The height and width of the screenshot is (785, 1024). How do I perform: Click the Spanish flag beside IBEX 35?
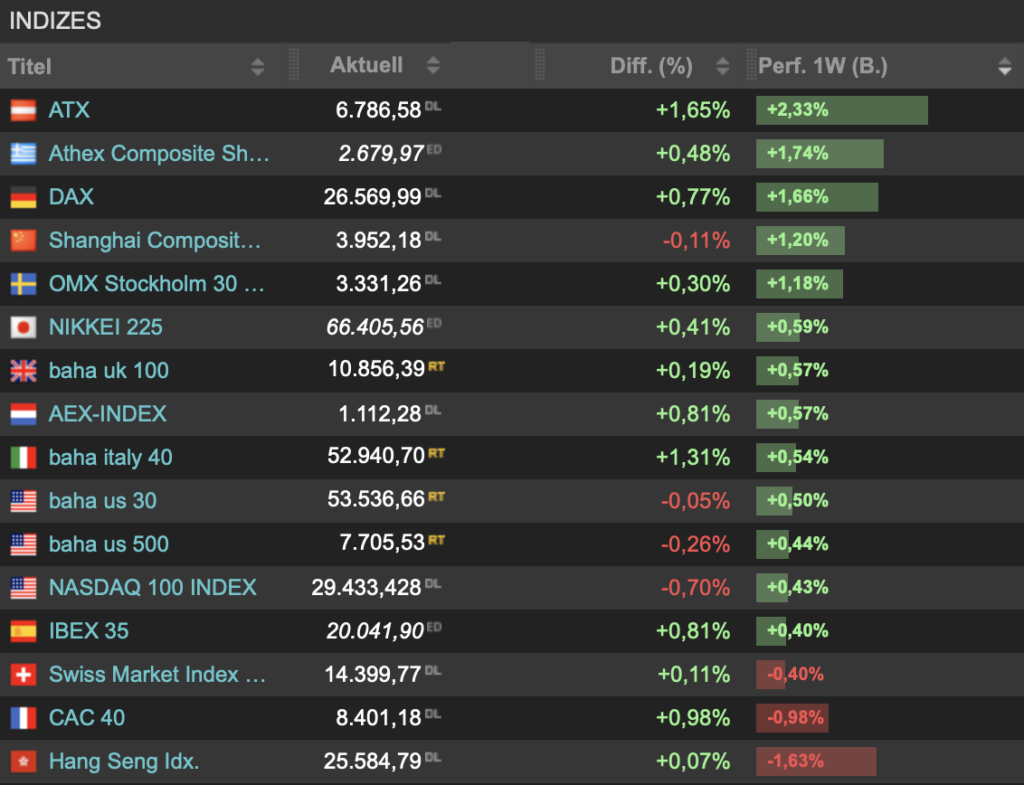(x=24, y=632)
